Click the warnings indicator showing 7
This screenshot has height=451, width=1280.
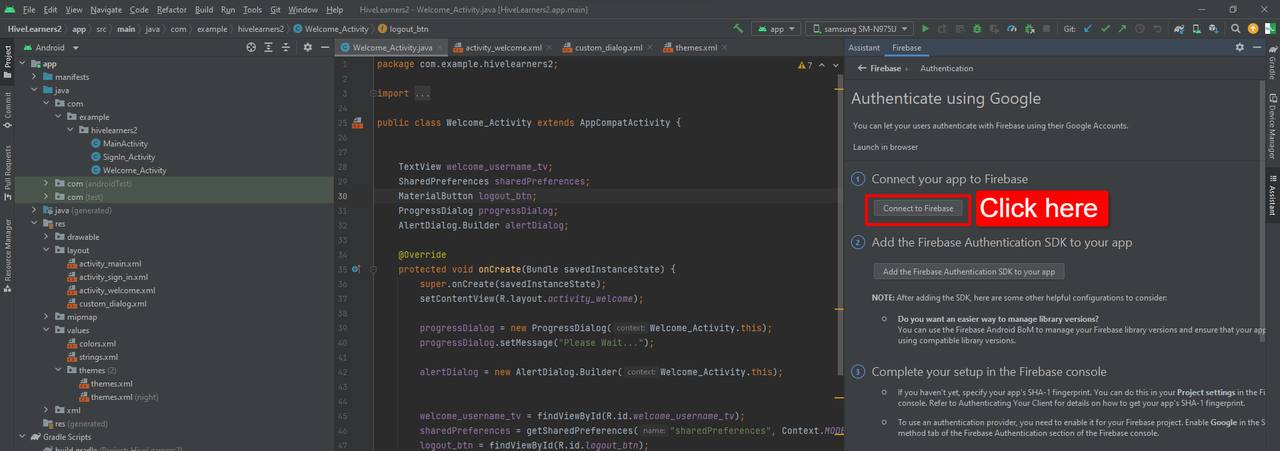point(805,65)
